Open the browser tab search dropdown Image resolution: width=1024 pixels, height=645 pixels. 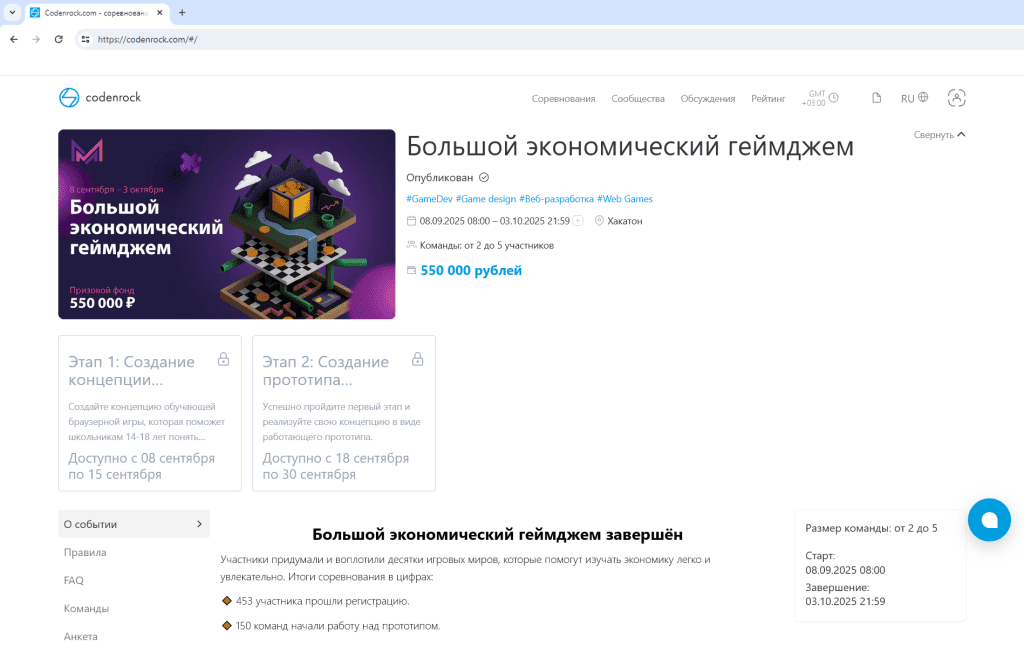pos(11,12)
